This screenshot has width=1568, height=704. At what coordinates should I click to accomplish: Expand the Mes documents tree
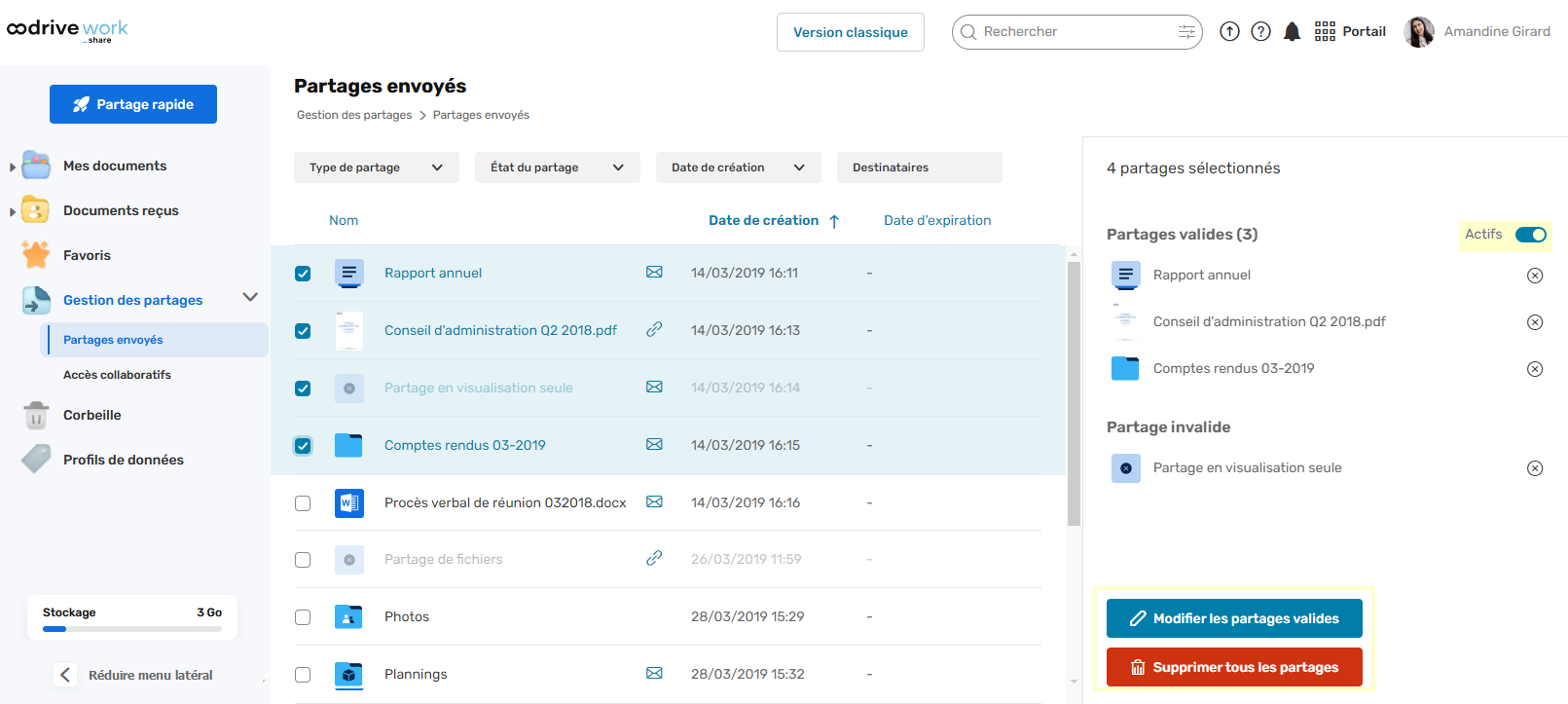coord(12,167)
